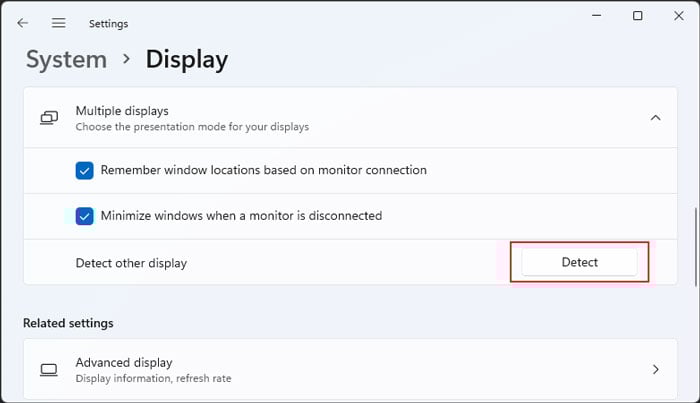Screen dimensions: 700x403
Task: Navigate to System in the breadcrumb
Action: [x=65, y=60]
